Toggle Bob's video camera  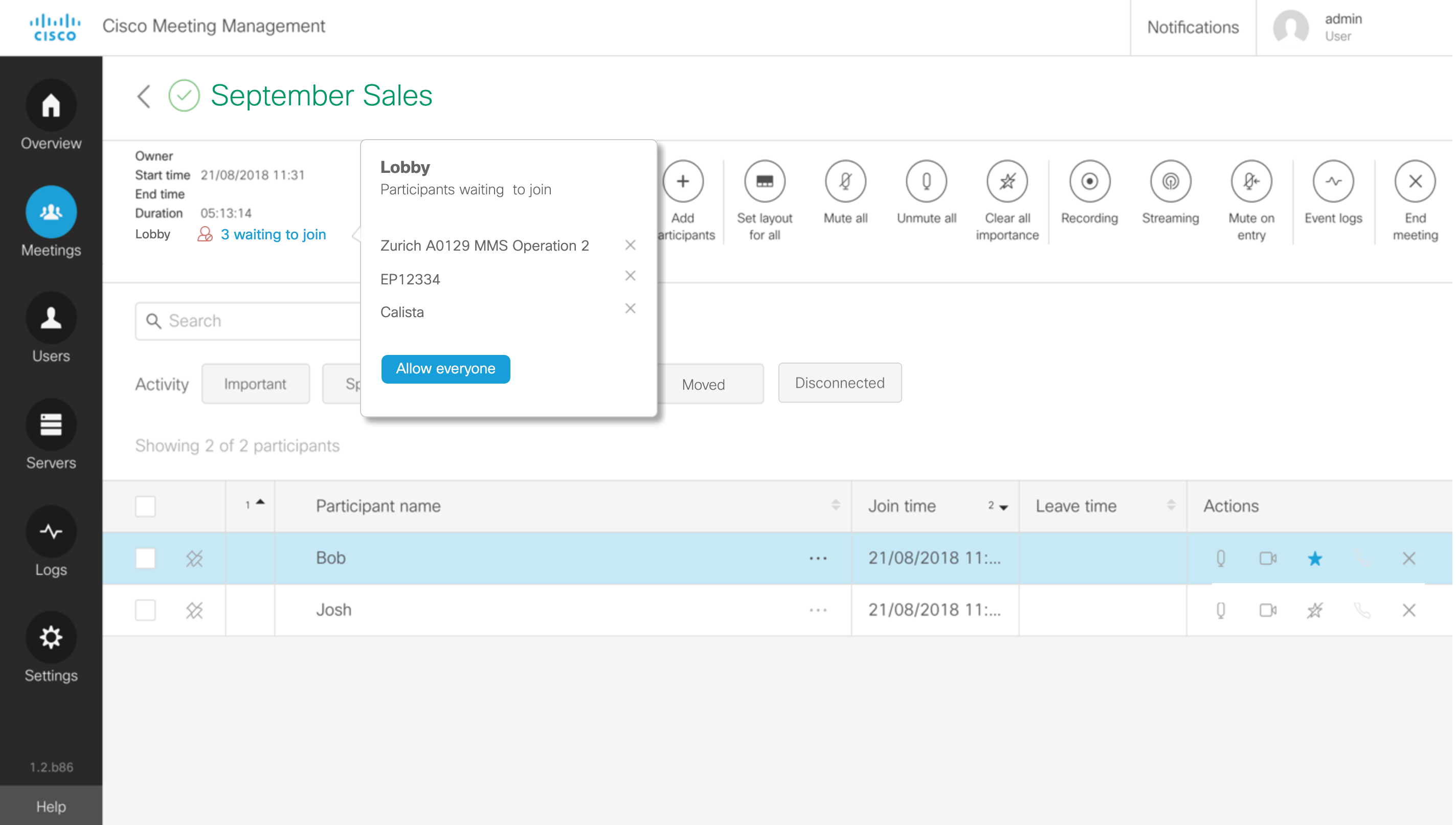click(x=1268, y=559)
